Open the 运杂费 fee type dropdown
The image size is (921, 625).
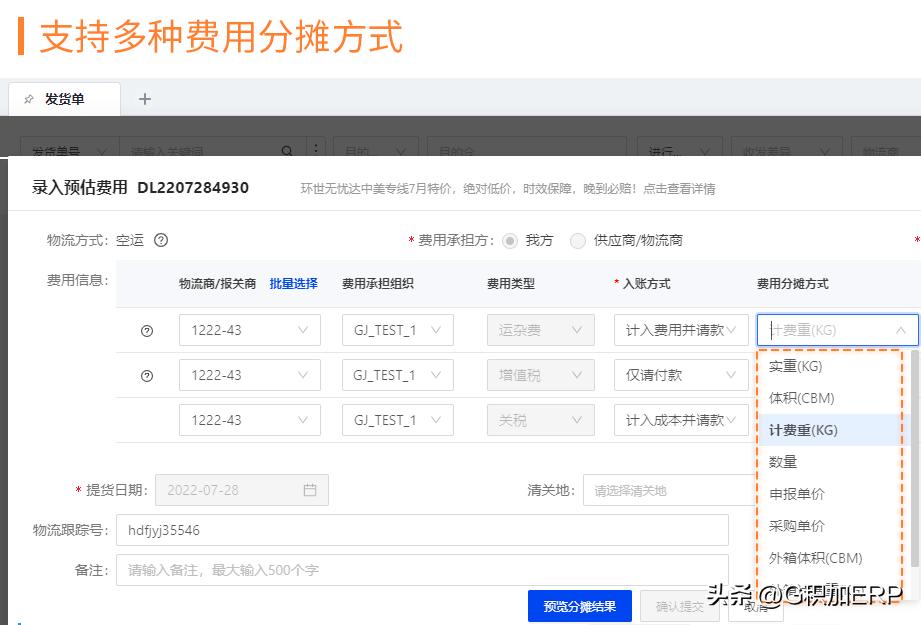pyautogui.click(x=540, y=329)
